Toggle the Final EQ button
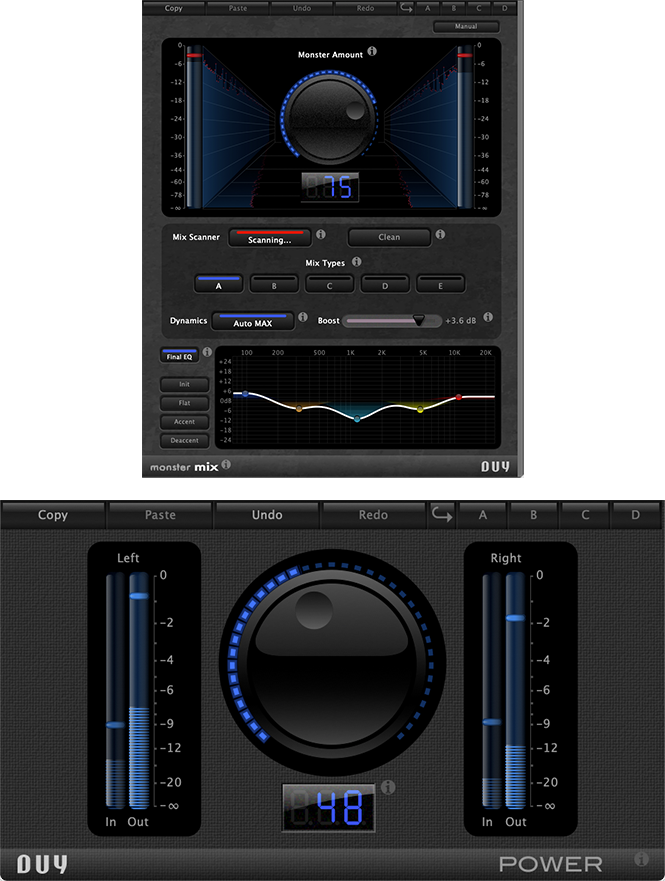This screenshot has height=881, width=665. (x=179, y=355)
